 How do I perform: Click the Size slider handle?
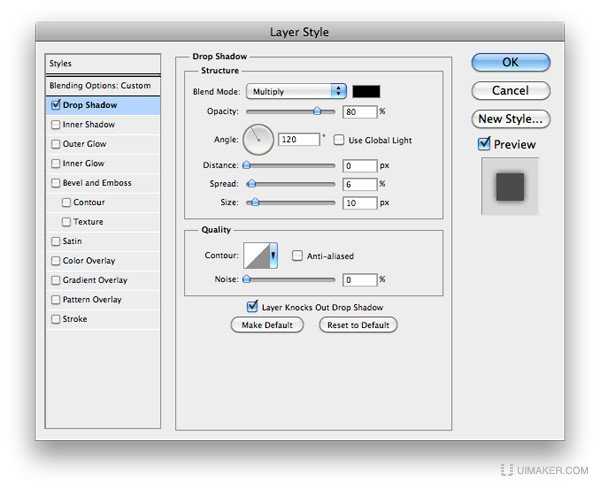coord(254,202)
